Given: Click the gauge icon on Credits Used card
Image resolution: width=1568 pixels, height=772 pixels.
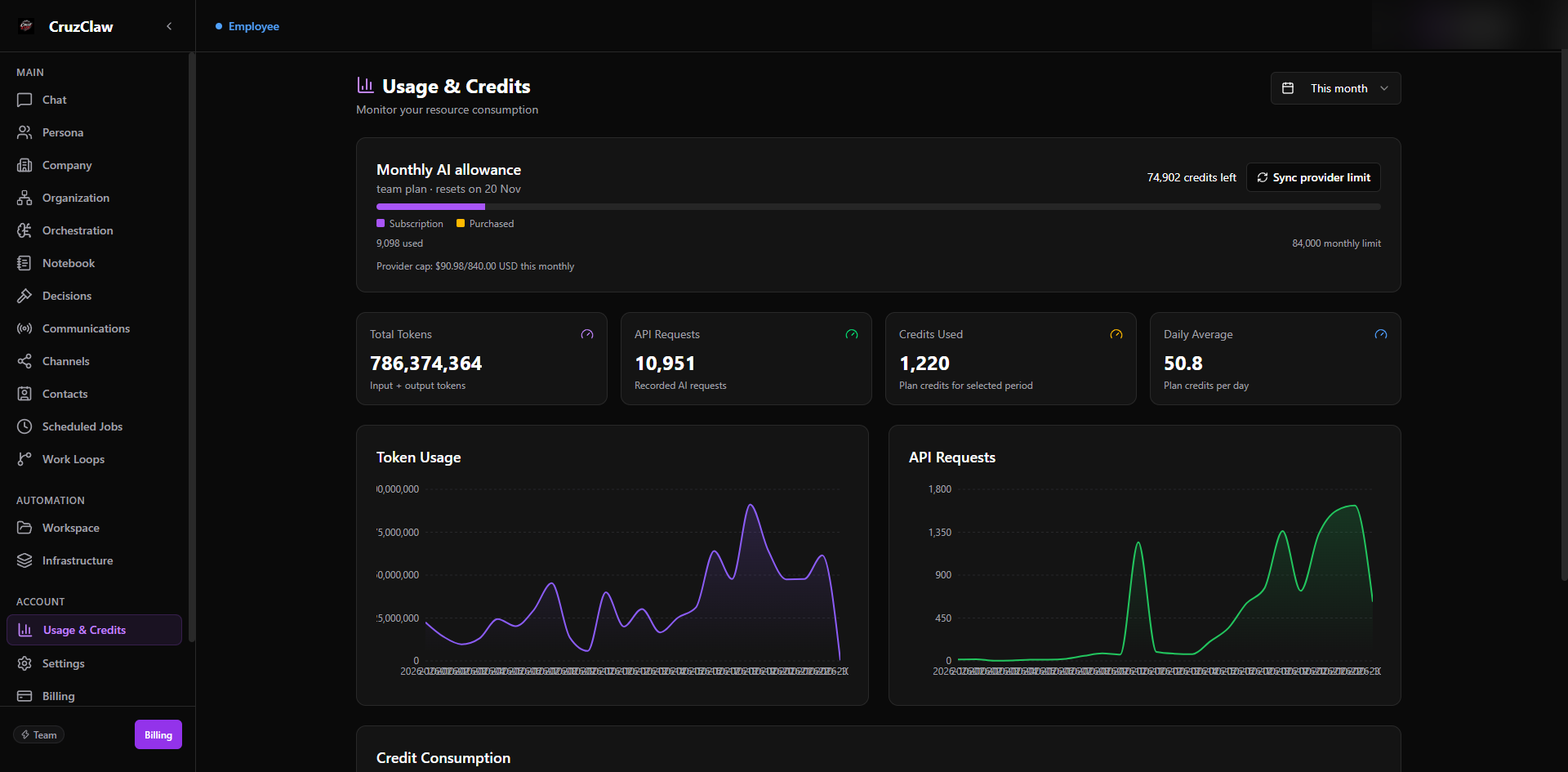Looking at the screenshot, I should pyautogui.click(x=1116, y=334).
